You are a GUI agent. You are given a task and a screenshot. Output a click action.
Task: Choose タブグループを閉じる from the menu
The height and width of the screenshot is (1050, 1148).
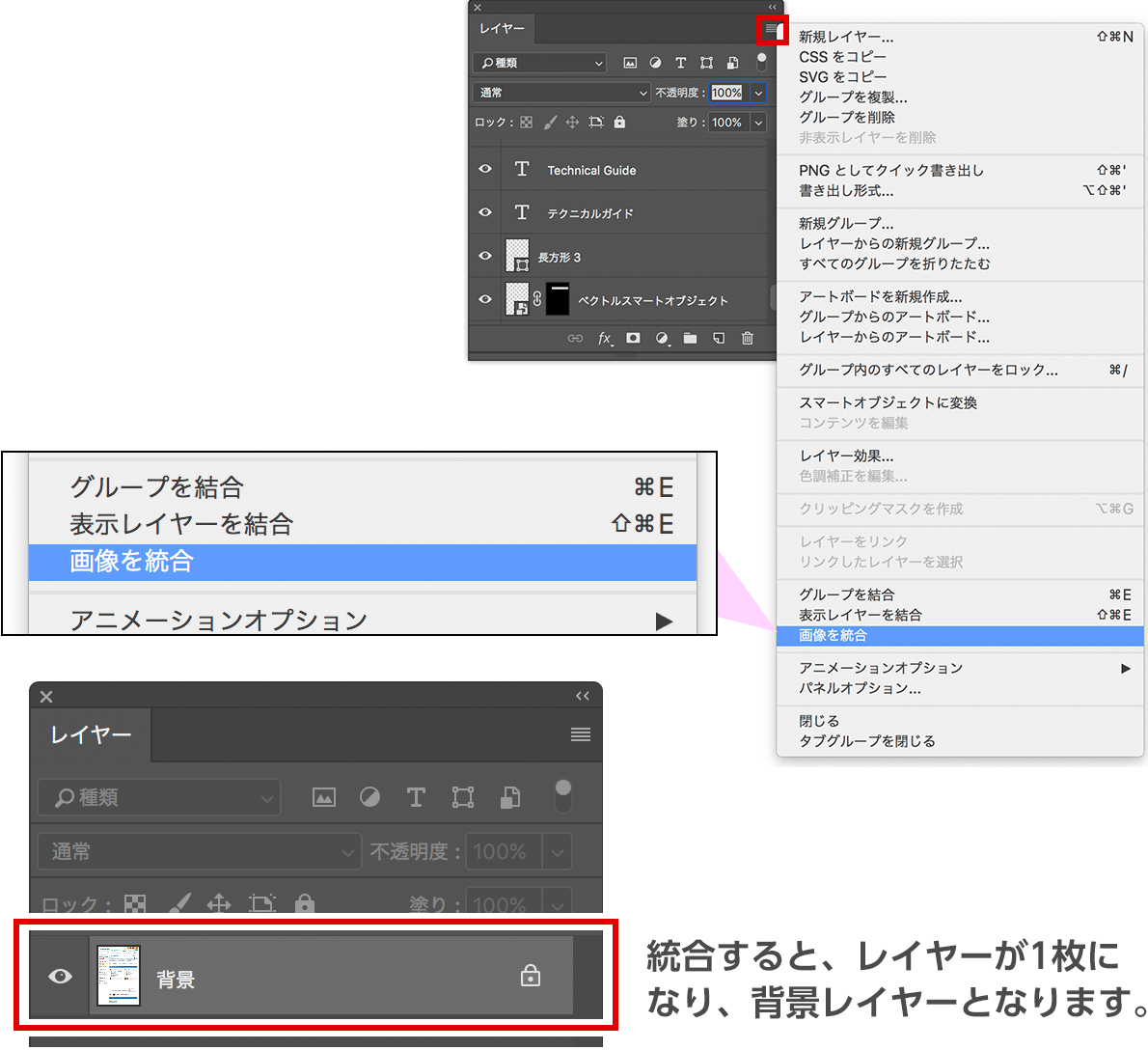point(960,741)
